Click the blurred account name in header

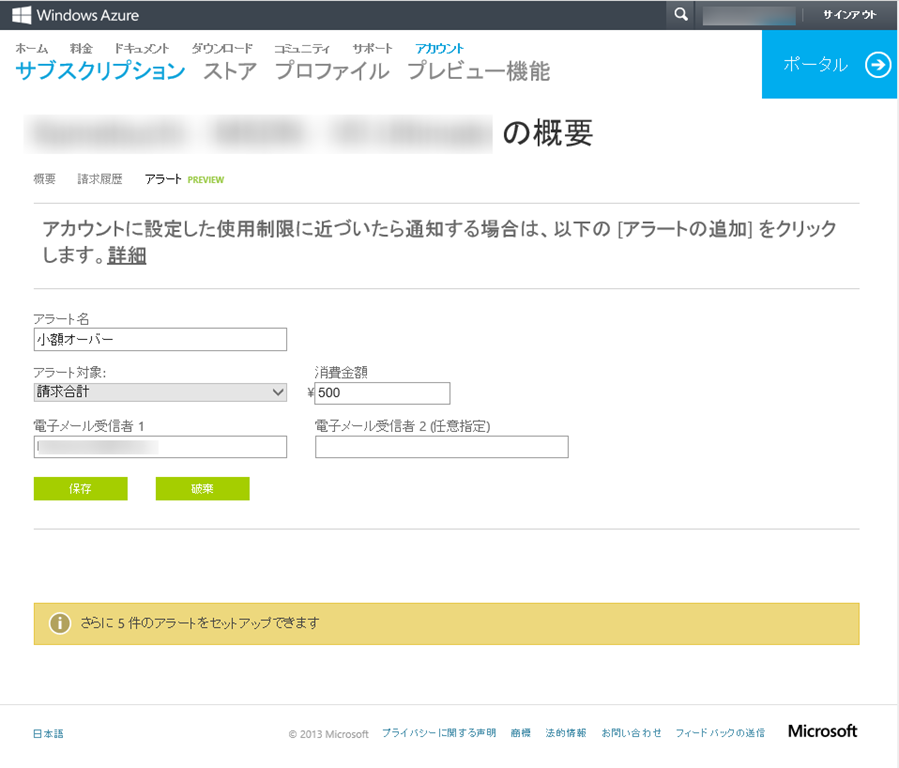[749, 15]
